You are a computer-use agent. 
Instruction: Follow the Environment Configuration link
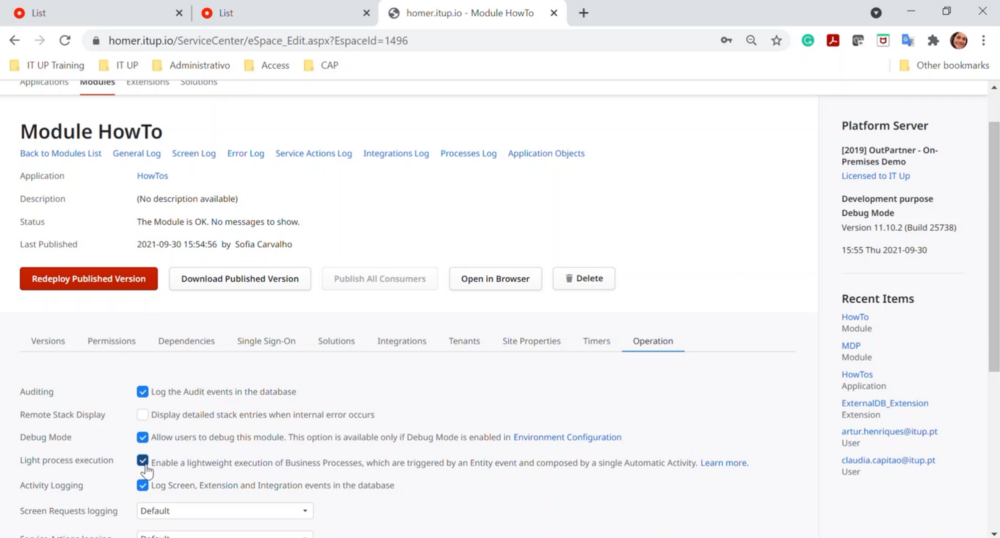coord(567,437)
